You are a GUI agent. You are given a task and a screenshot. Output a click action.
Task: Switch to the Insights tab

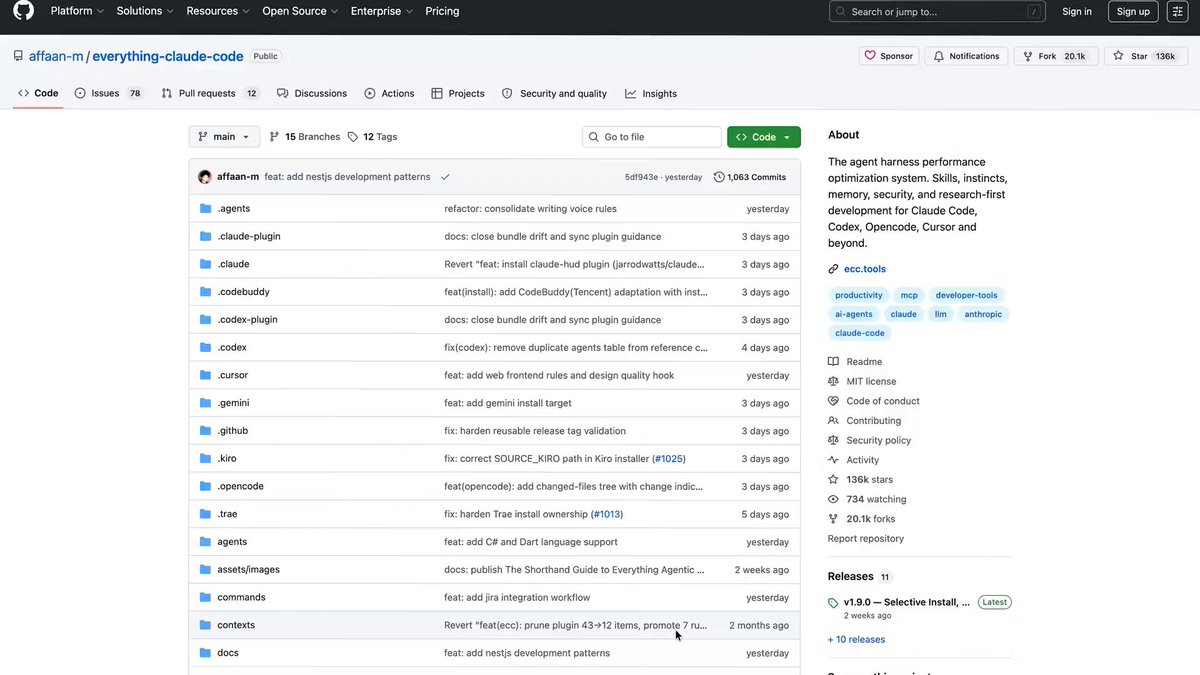coord(651,93)
